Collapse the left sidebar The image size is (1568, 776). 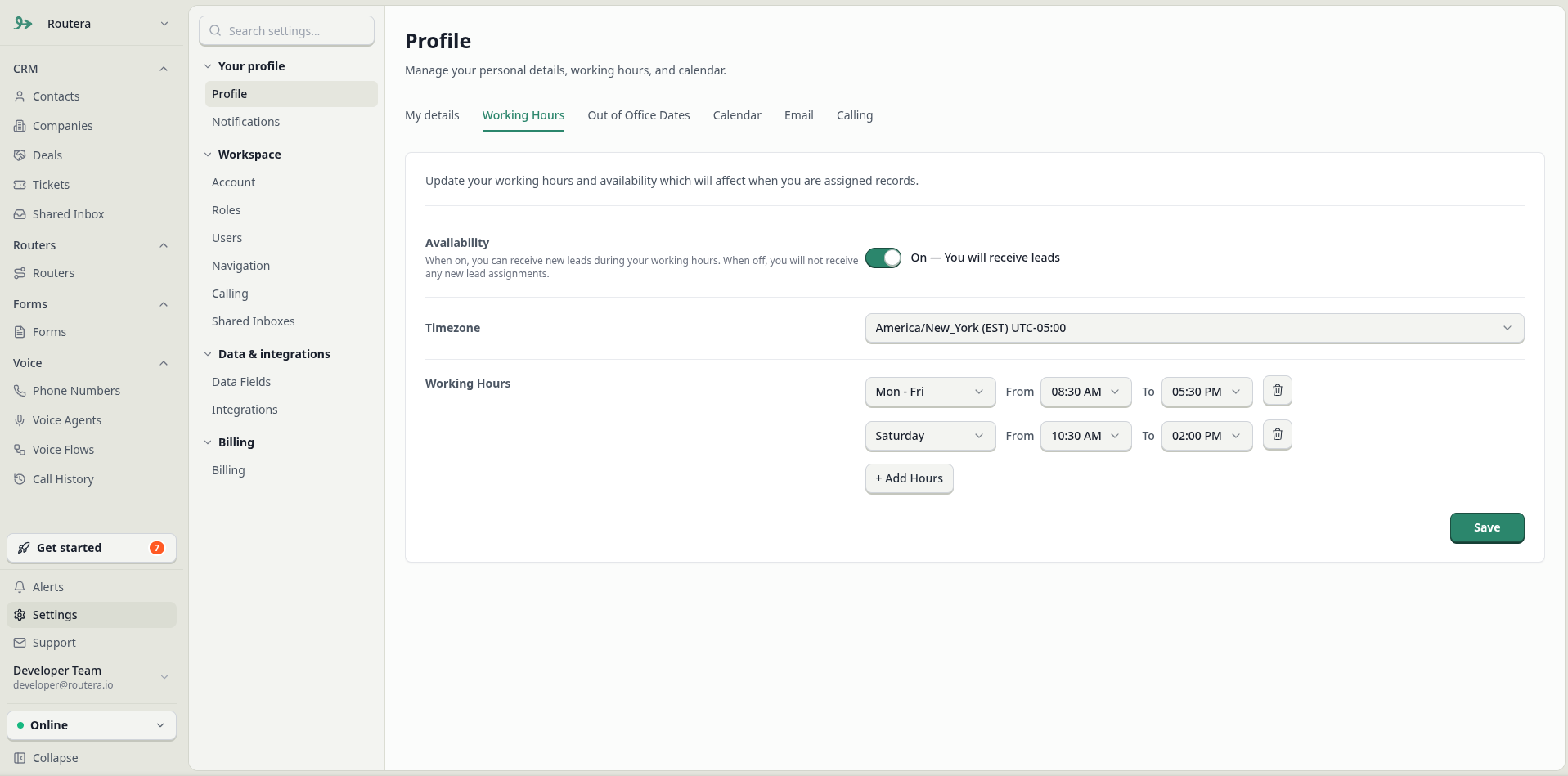coord(91,758)
